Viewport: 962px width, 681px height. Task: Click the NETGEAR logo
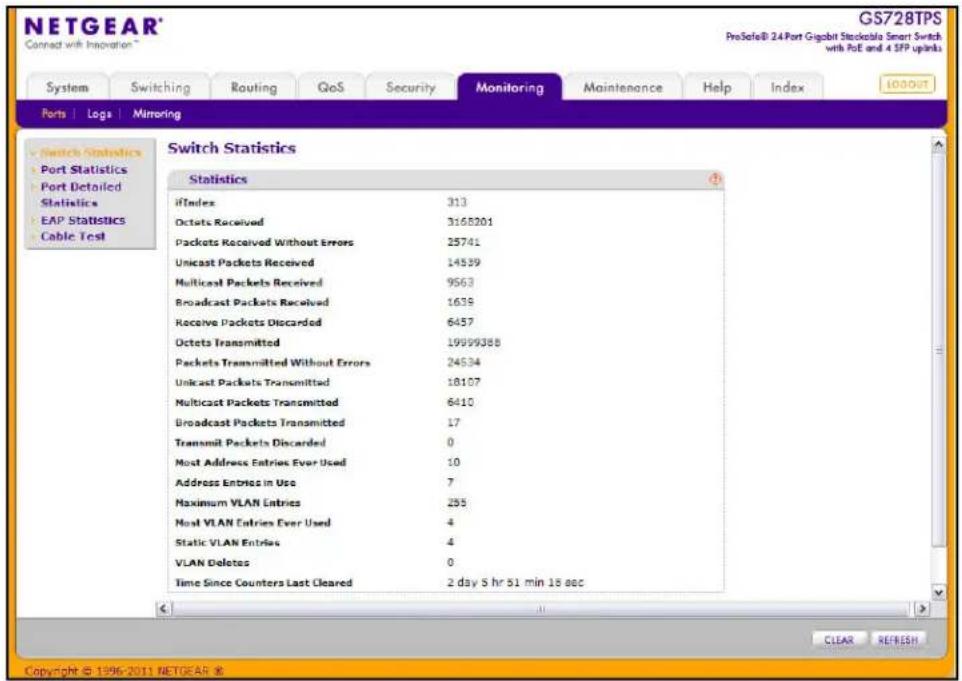pyautogui.click(x=93, y=27)
